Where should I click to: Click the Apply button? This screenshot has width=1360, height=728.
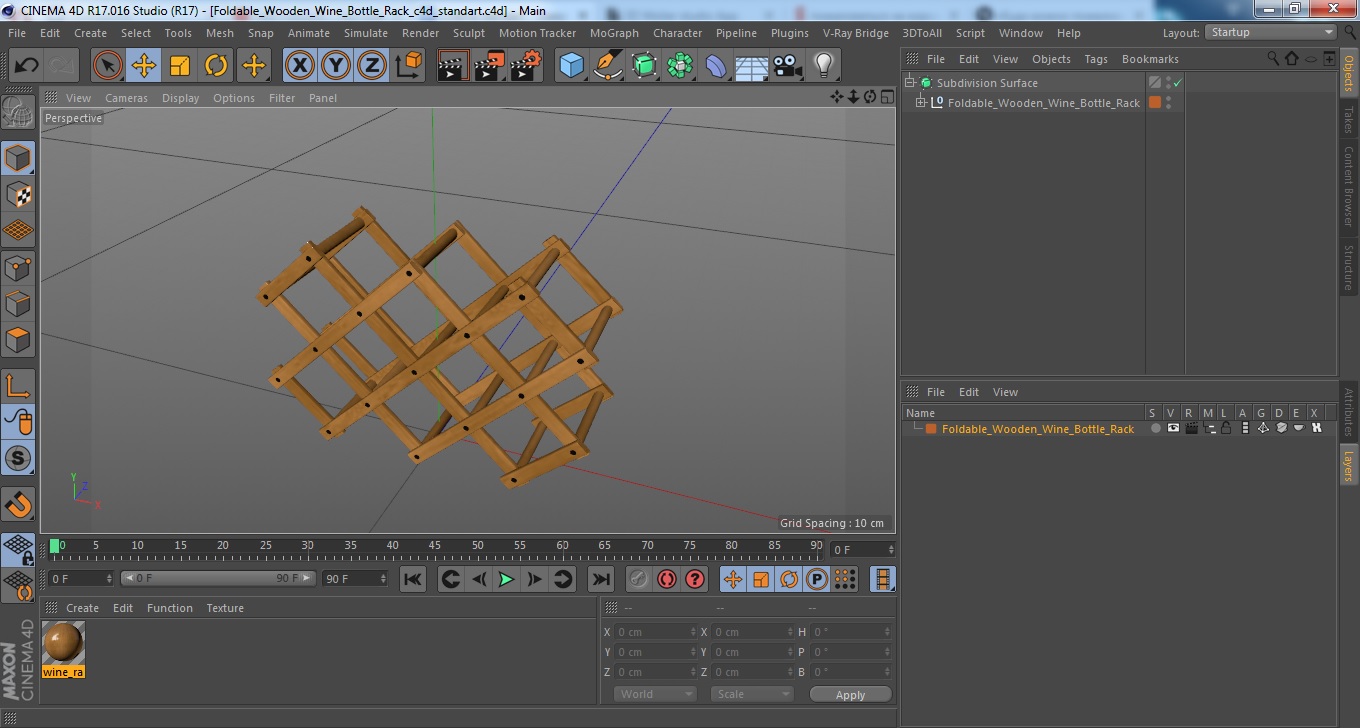point(850,694)
